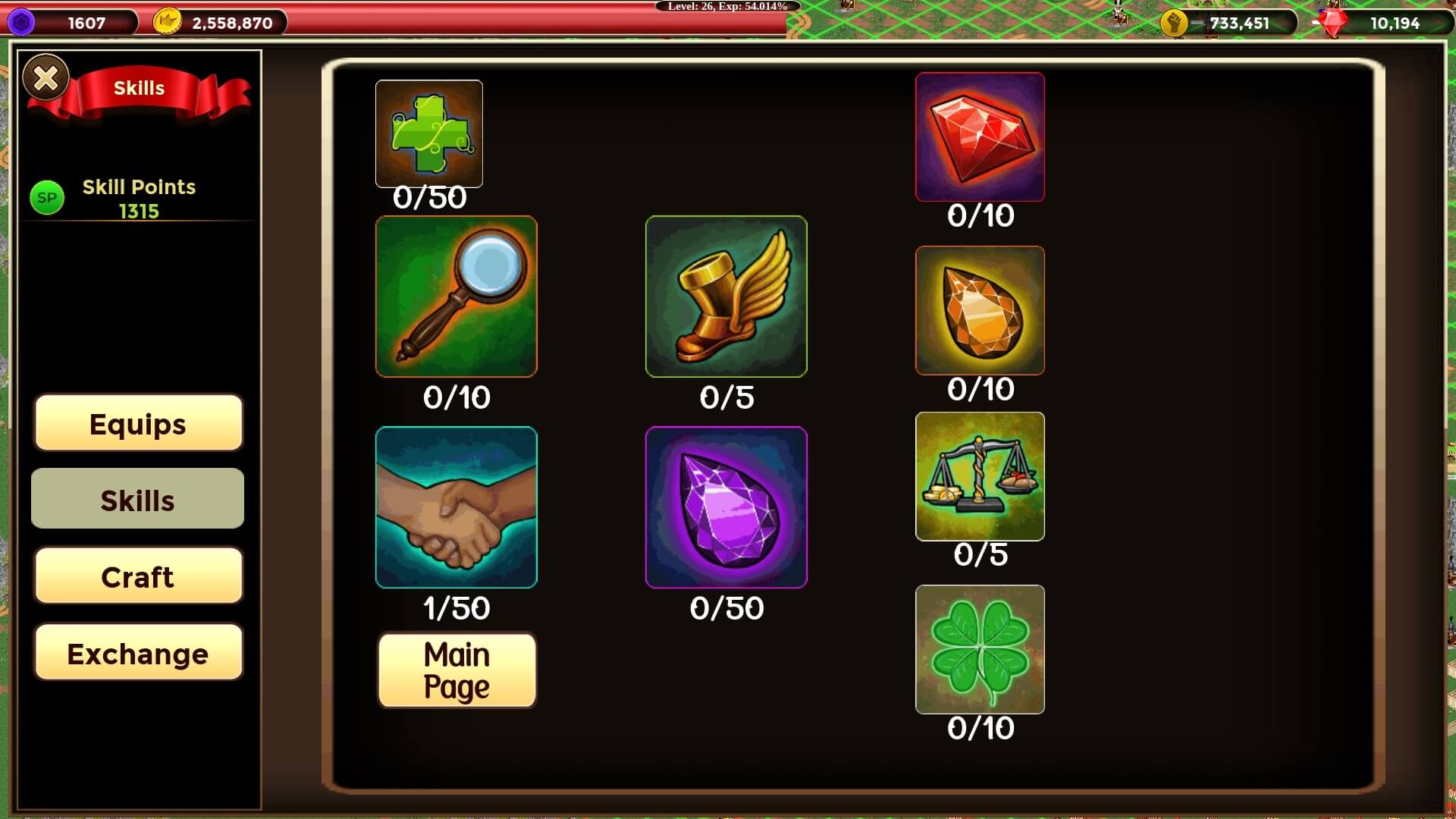The height and width of the screenshot is (819, 1456).
Task: Select the green healing cross skill
Action: point(429,133)
